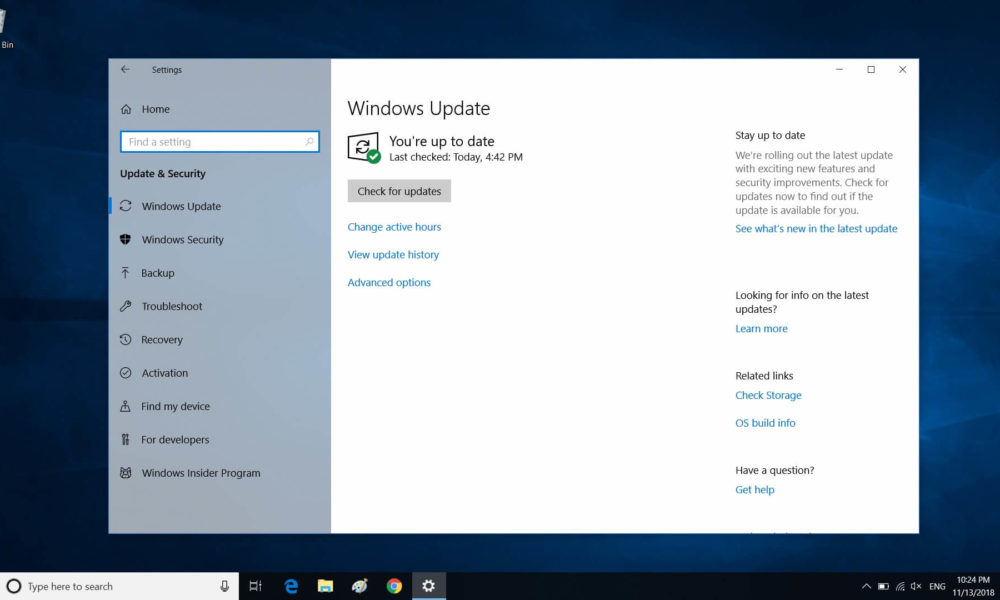Show hidden tray icons chevron
Image resolution: width=1000 pixels, height=600 pixels.
pos(866,586)
